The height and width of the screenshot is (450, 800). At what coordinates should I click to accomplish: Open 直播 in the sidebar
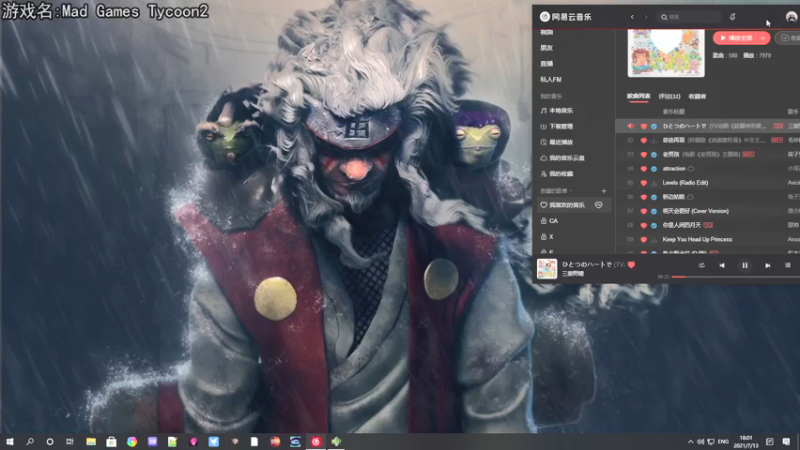[x=546, y=64]
